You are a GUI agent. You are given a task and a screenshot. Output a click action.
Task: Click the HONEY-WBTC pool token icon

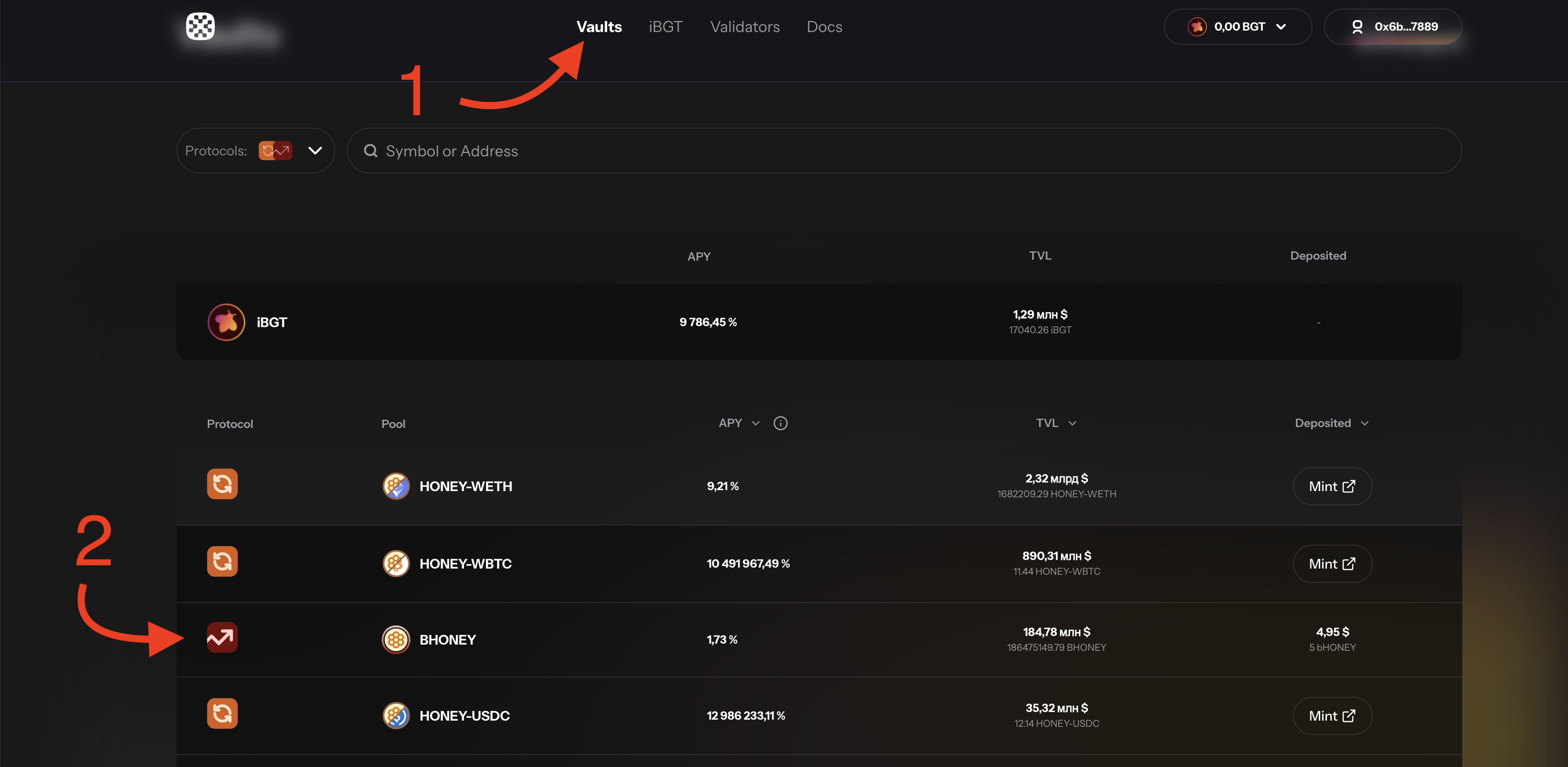click(x=396, y=563)
